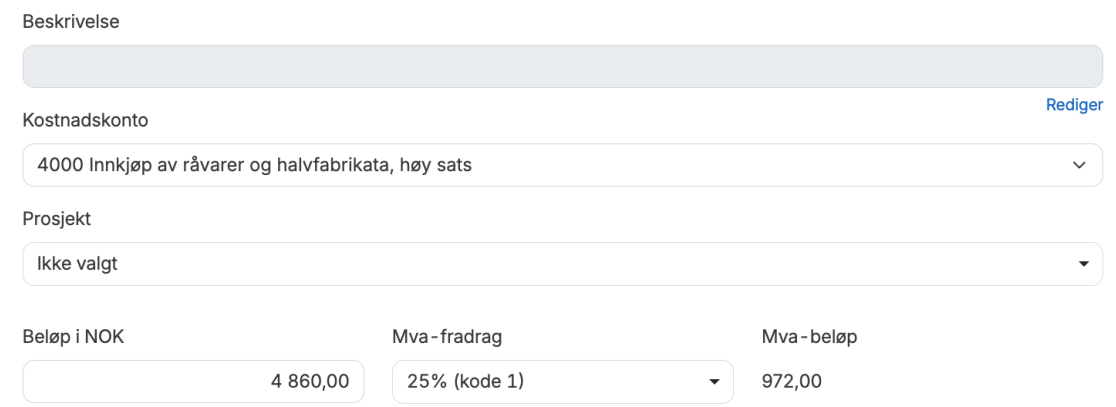This screenshot has height=407, width=1116.
Task: Click the Kostnadskonto label
Action: (85, 120)
